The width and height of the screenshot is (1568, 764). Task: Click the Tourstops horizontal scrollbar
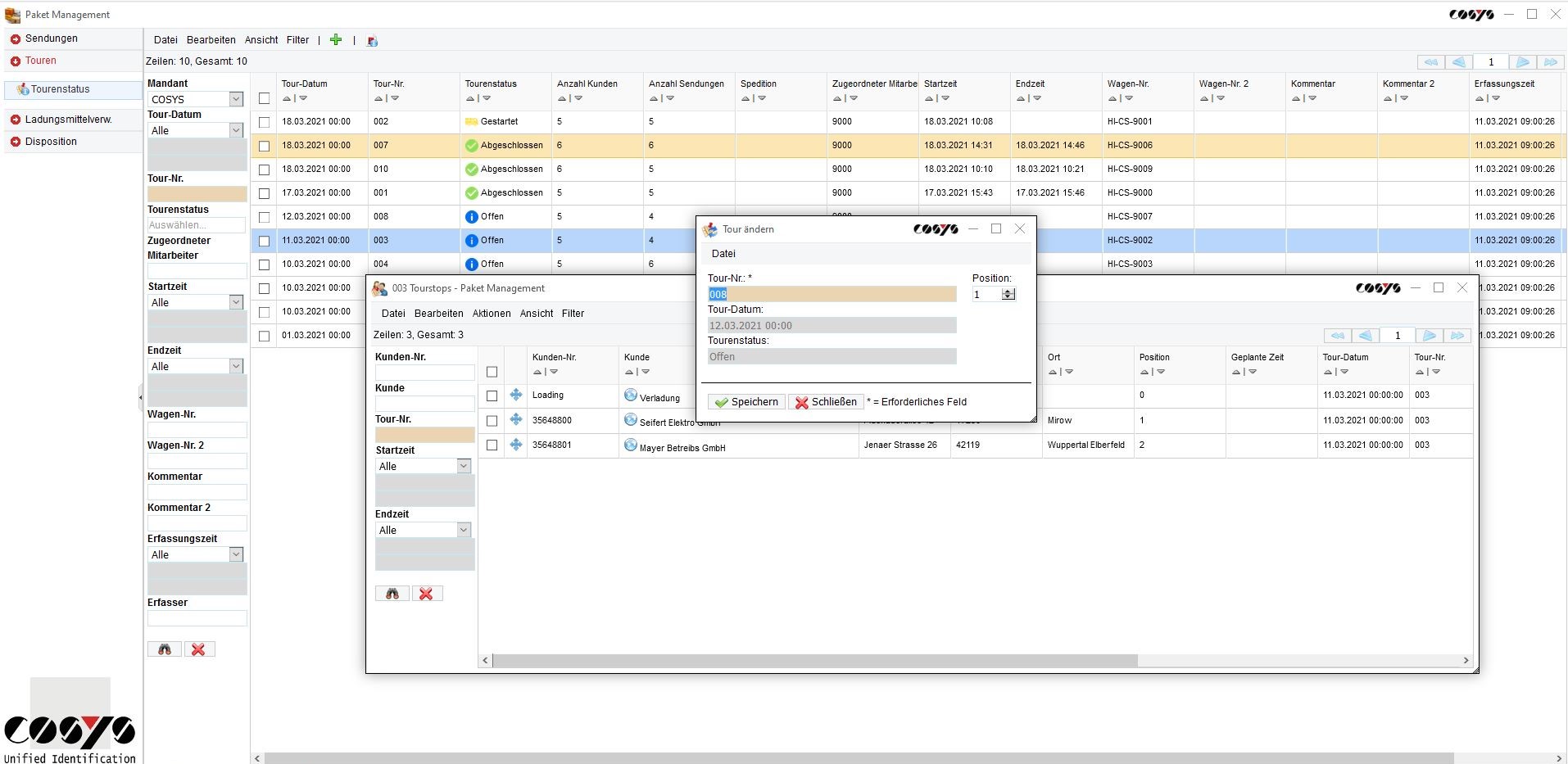tap(814, 660)
